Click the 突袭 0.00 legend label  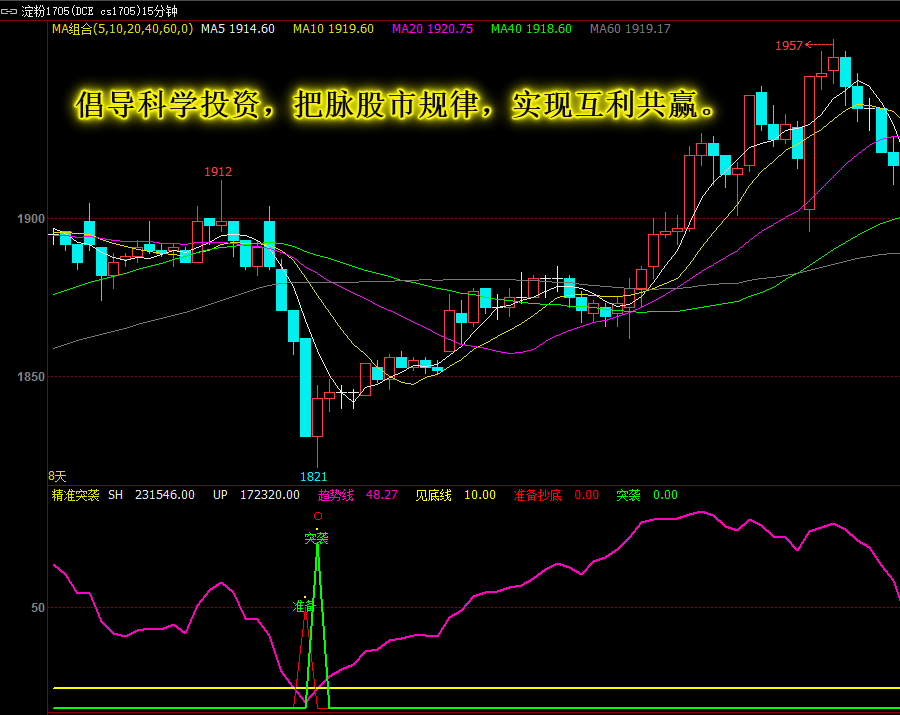(x=647, y=495)
